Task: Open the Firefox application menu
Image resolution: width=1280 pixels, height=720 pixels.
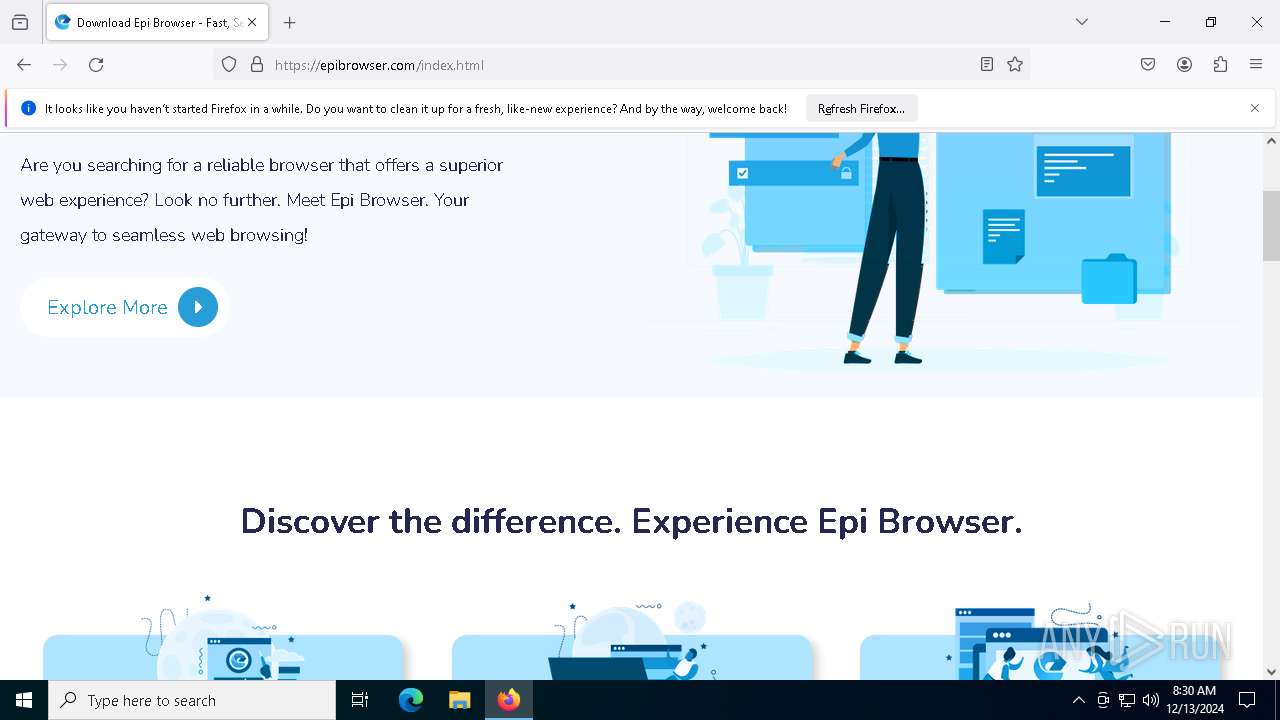Action: tap(1256, 65)
